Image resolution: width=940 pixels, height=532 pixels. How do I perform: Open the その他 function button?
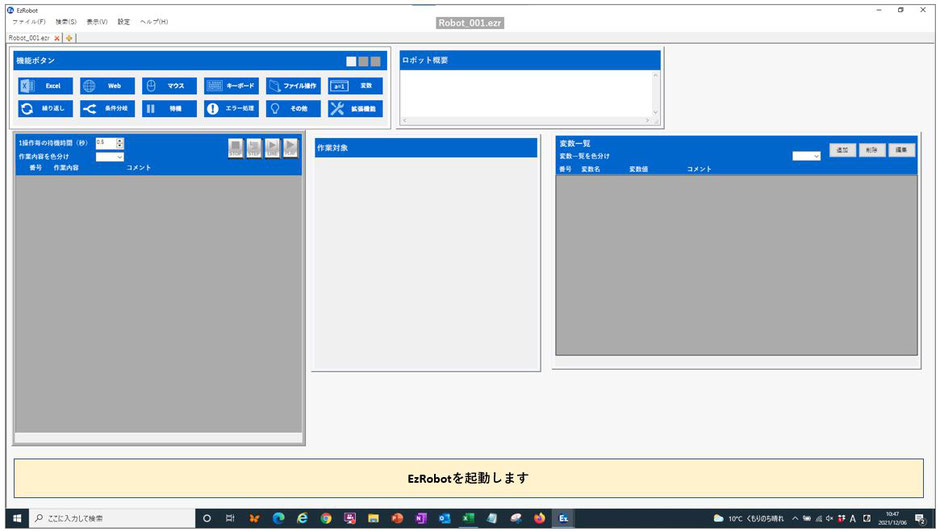[293, 109]
